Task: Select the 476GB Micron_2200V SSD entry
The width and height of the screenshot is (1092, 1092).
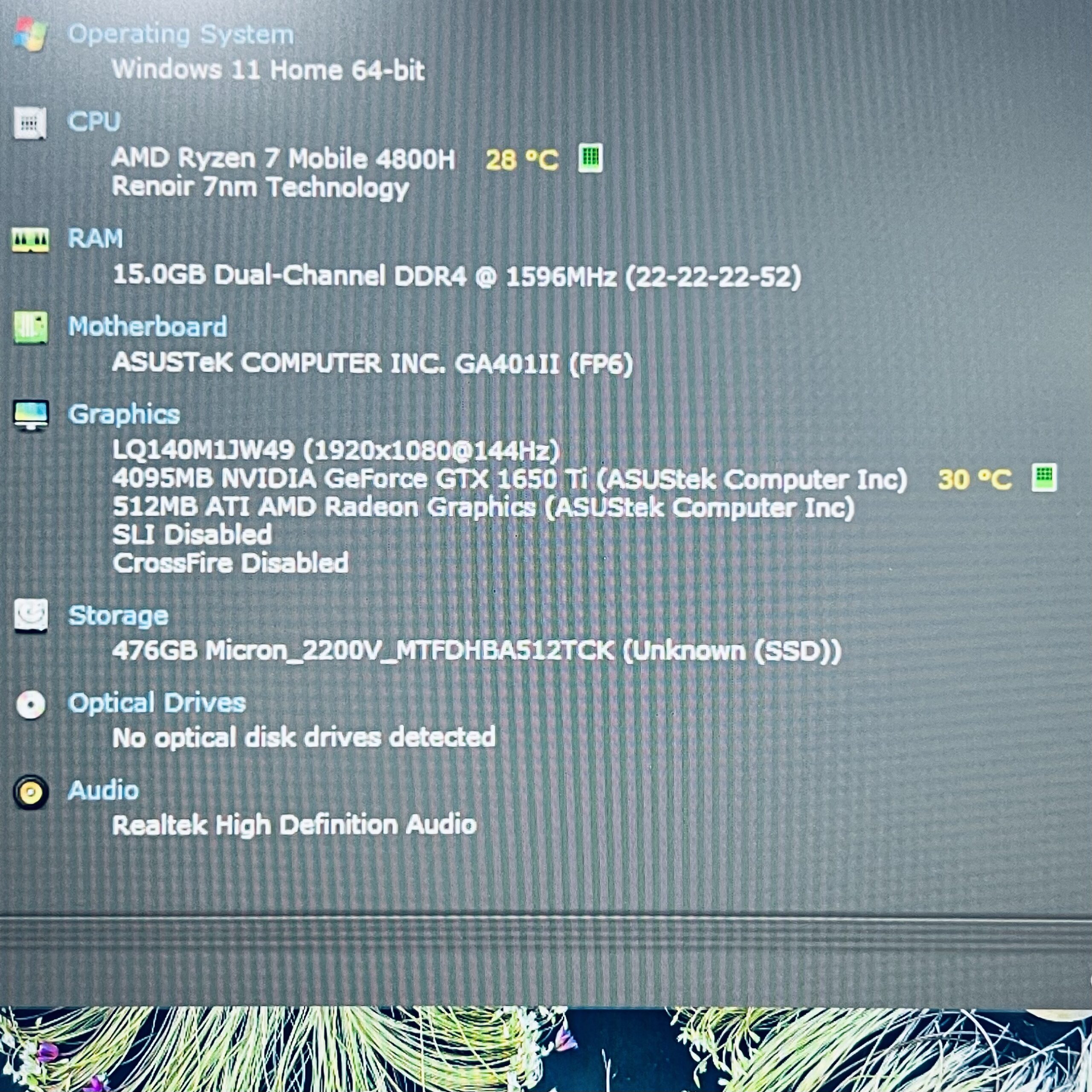Action: [476, 651]
